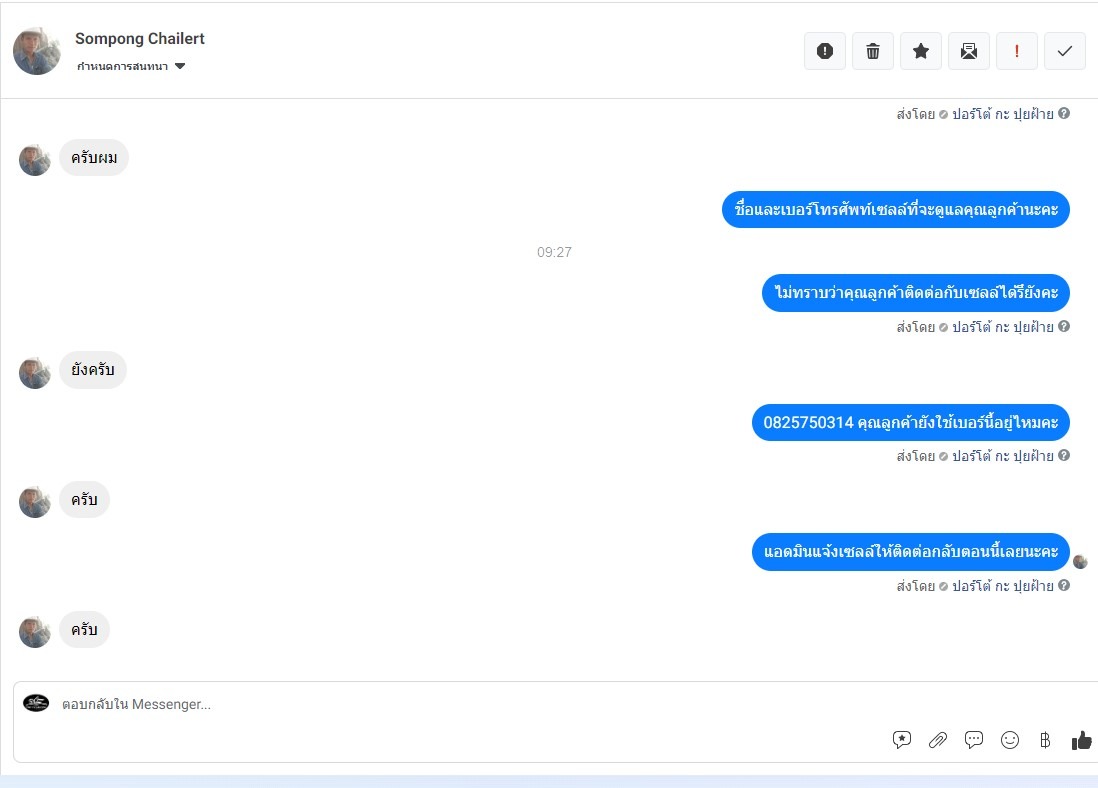Expand the conversation assignment dropdown arrow
This screenshot has height=788, width=1098.
pyautogui.click(x=180, y=67)
